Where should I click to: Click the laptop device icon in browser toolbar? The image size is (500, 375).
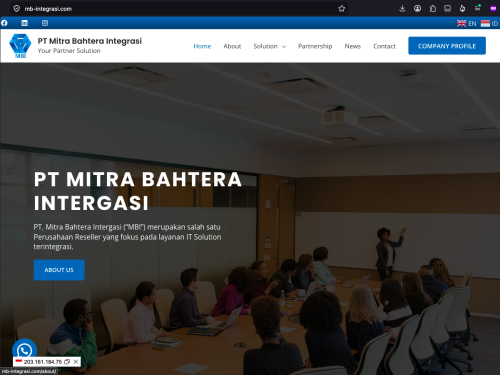(x=448, y=9)
